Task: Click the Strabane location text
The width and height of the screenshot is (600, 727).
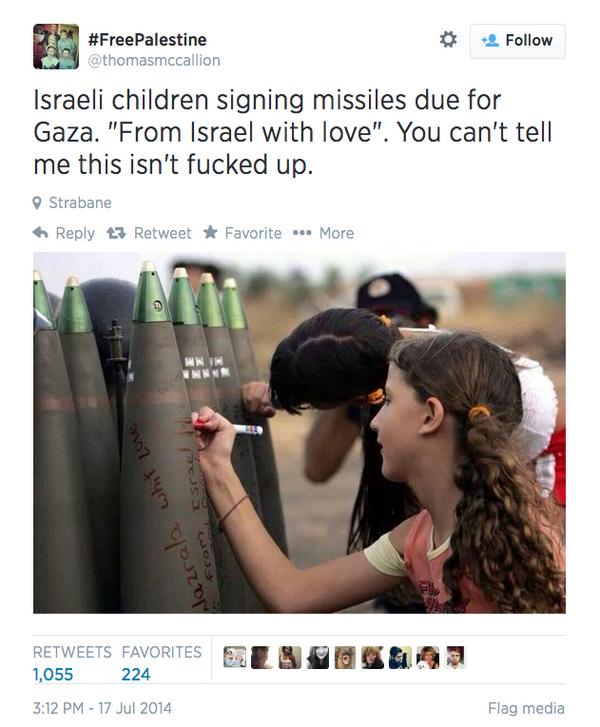Action: tap(80, 203)
